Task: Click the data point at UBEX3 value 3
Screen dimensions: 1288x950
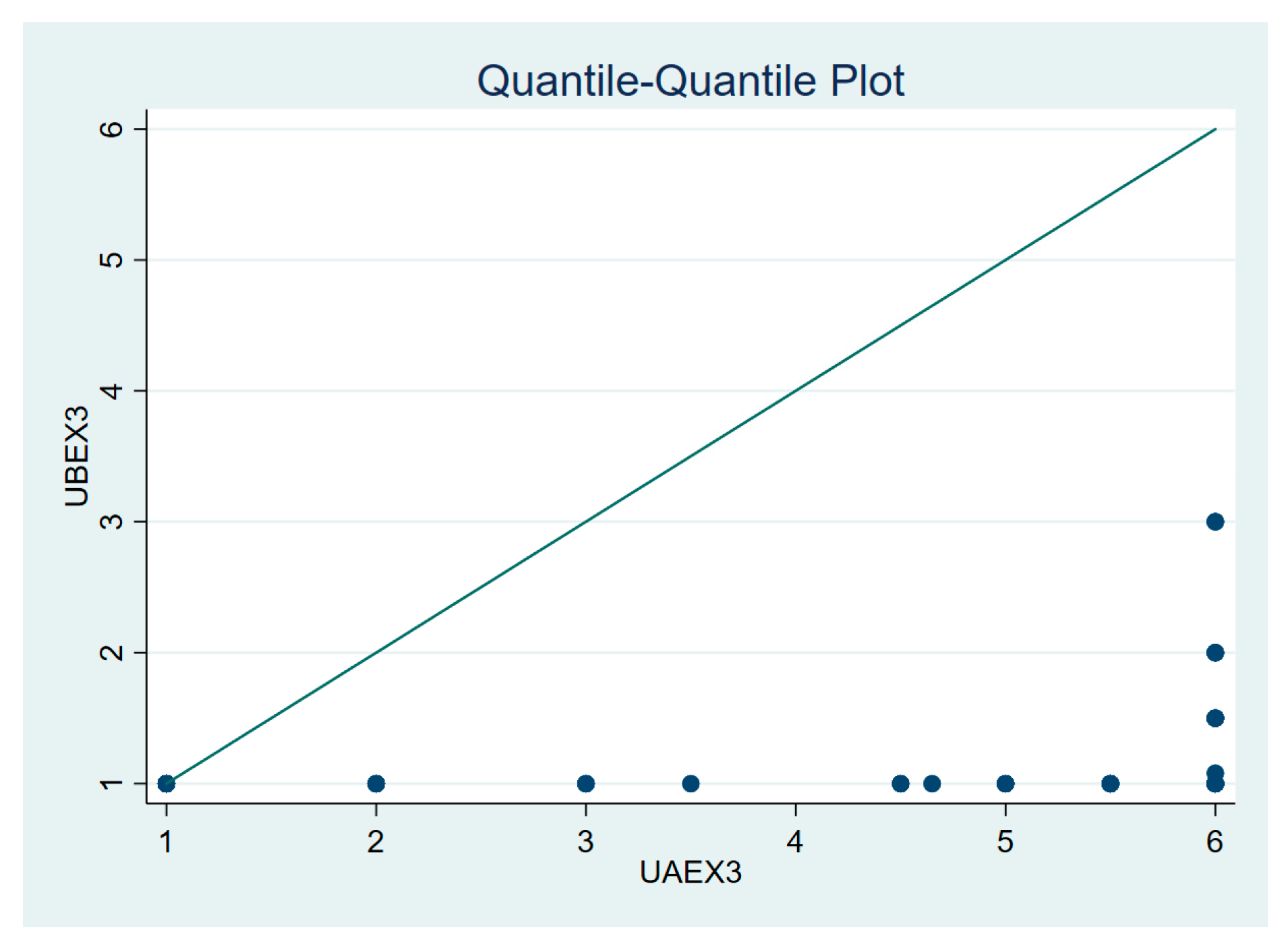Action: tap(1214, 522)
